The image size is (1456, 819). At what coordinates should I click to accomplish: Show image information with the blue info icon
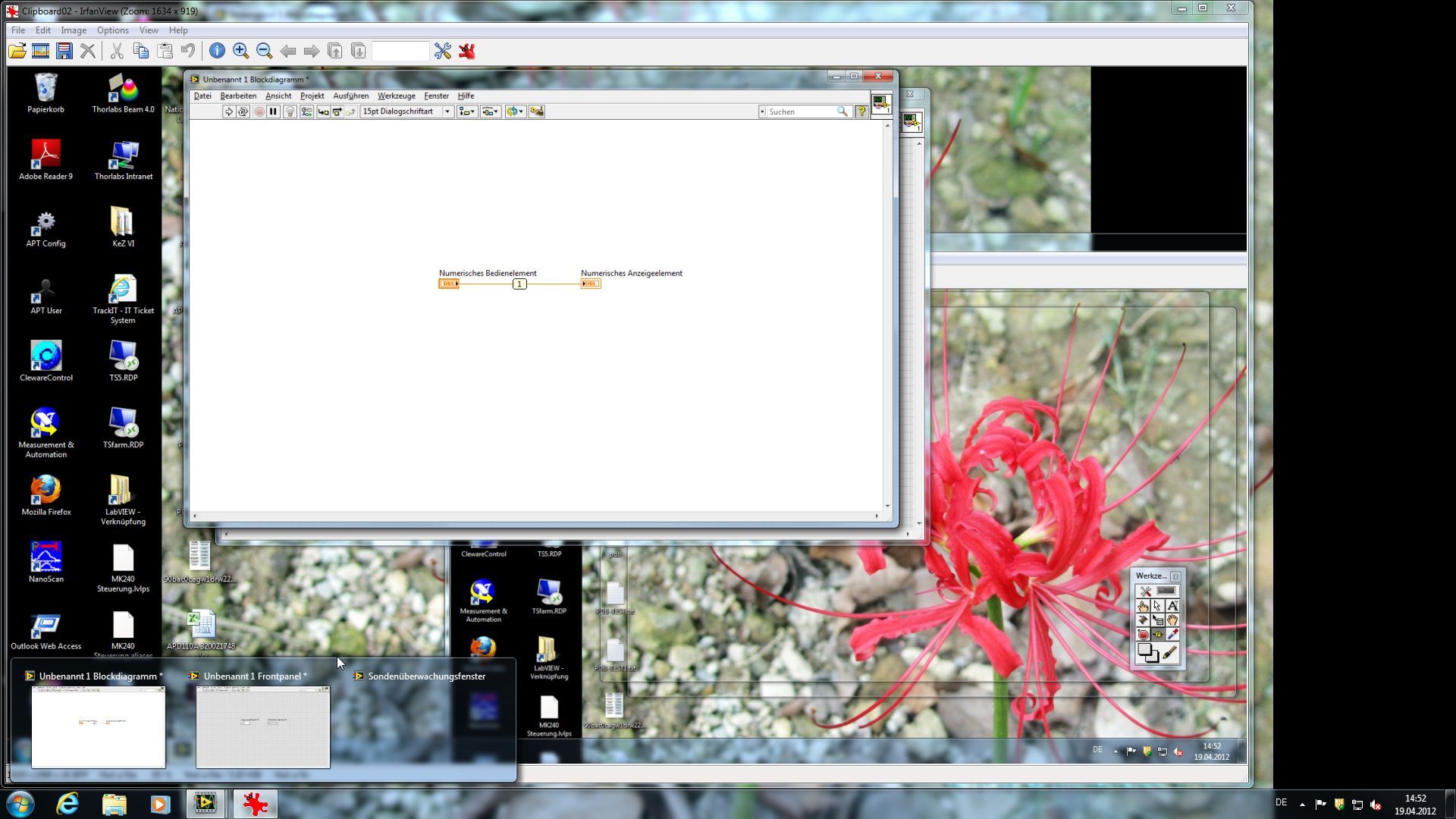tap(217, 51)
